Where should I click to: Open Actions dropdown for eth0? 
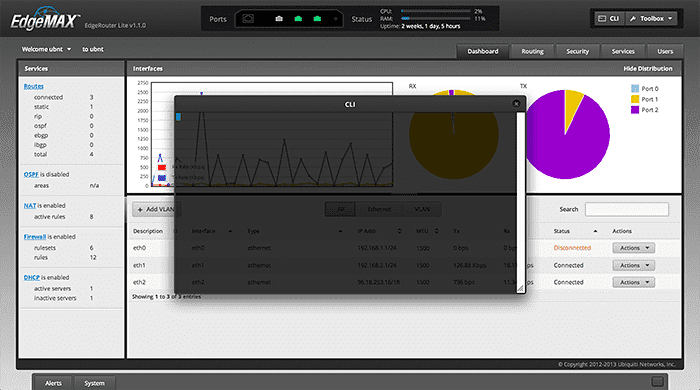pos(633,248)
